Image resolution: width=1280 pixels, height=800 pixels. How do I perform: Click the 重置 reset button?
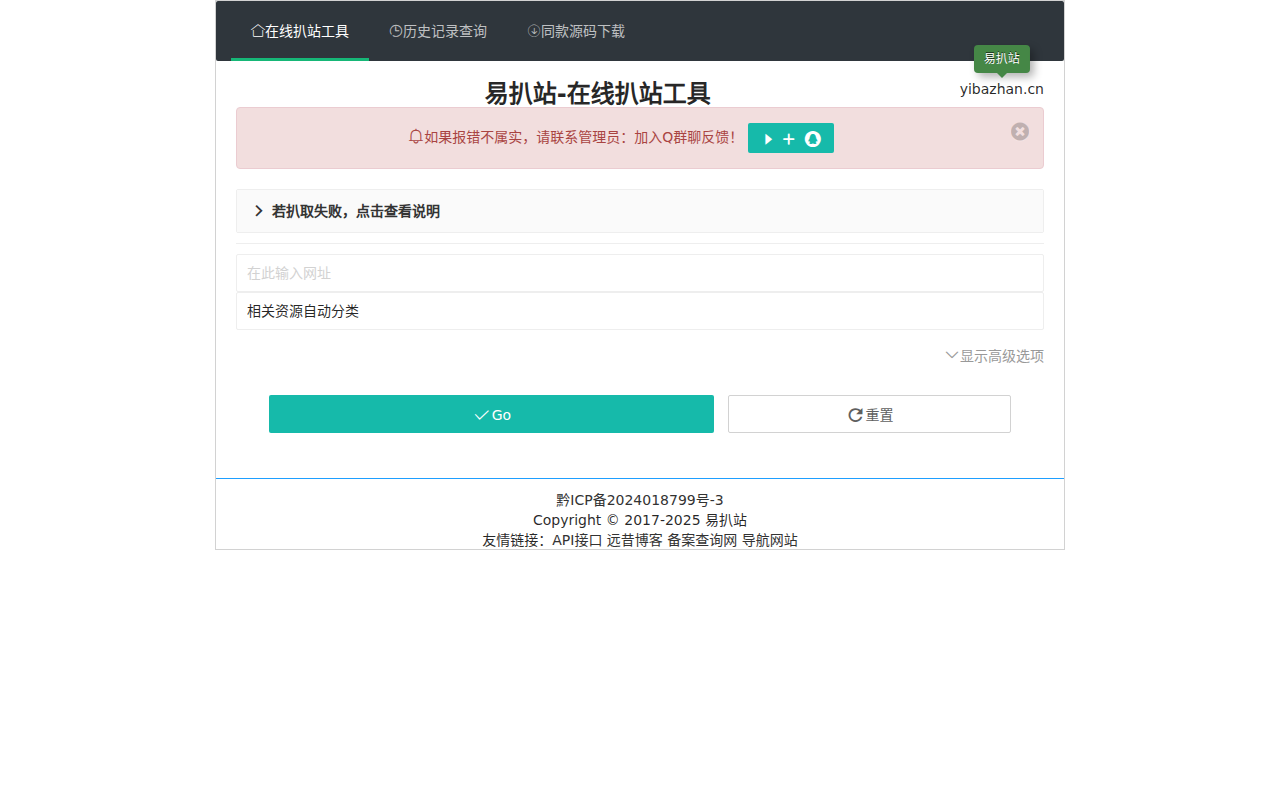869,414
